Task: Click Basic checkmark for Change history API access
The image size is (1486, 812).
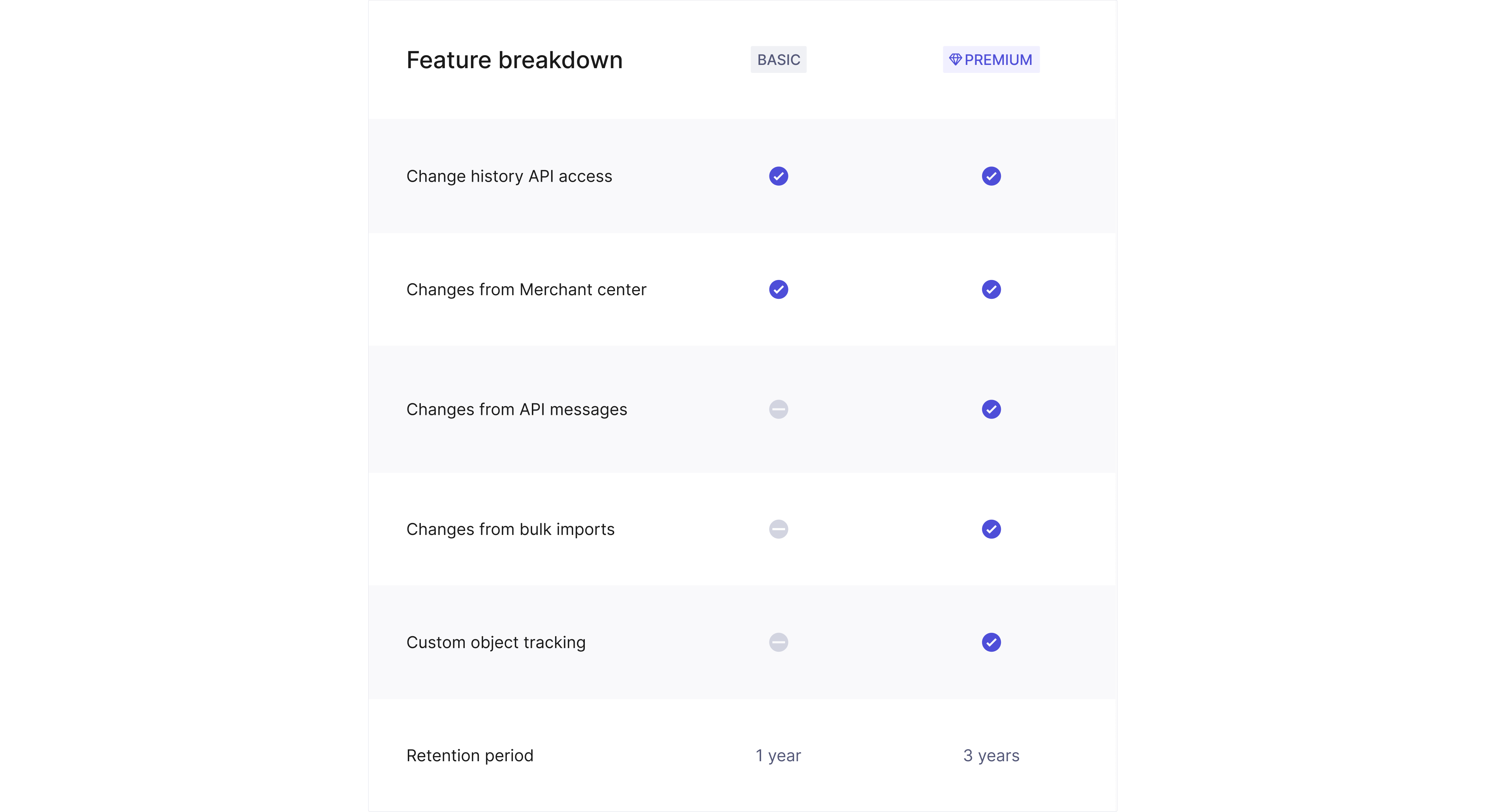Action: (x=778, y=176)
